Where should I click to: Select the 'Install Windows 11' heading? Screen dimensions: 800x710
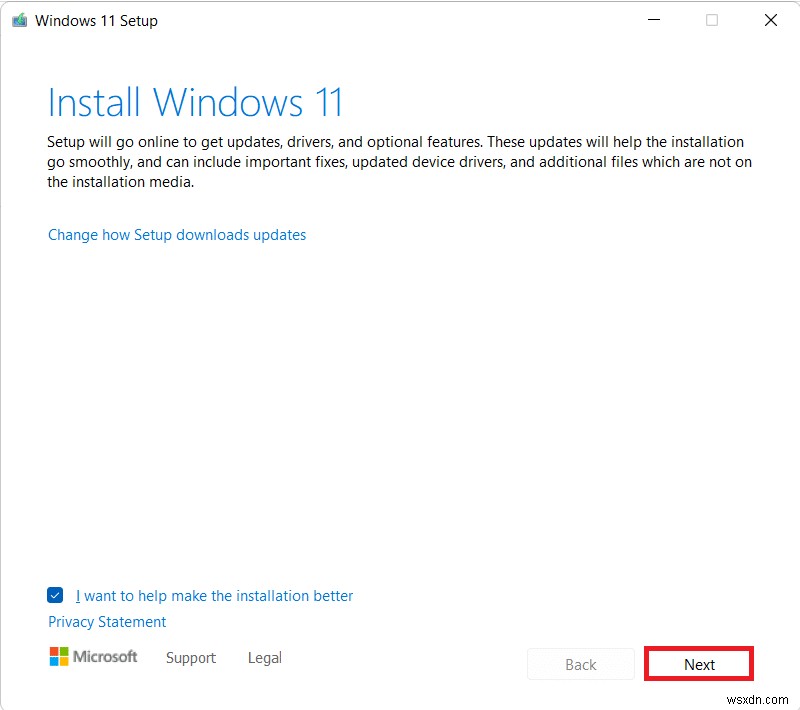[196, 101]
